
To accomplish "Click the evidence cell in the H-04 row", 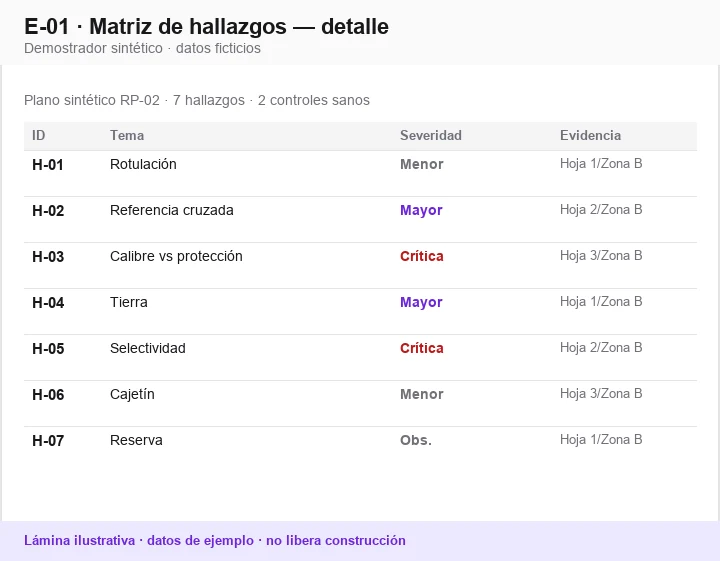I will 601,302.
